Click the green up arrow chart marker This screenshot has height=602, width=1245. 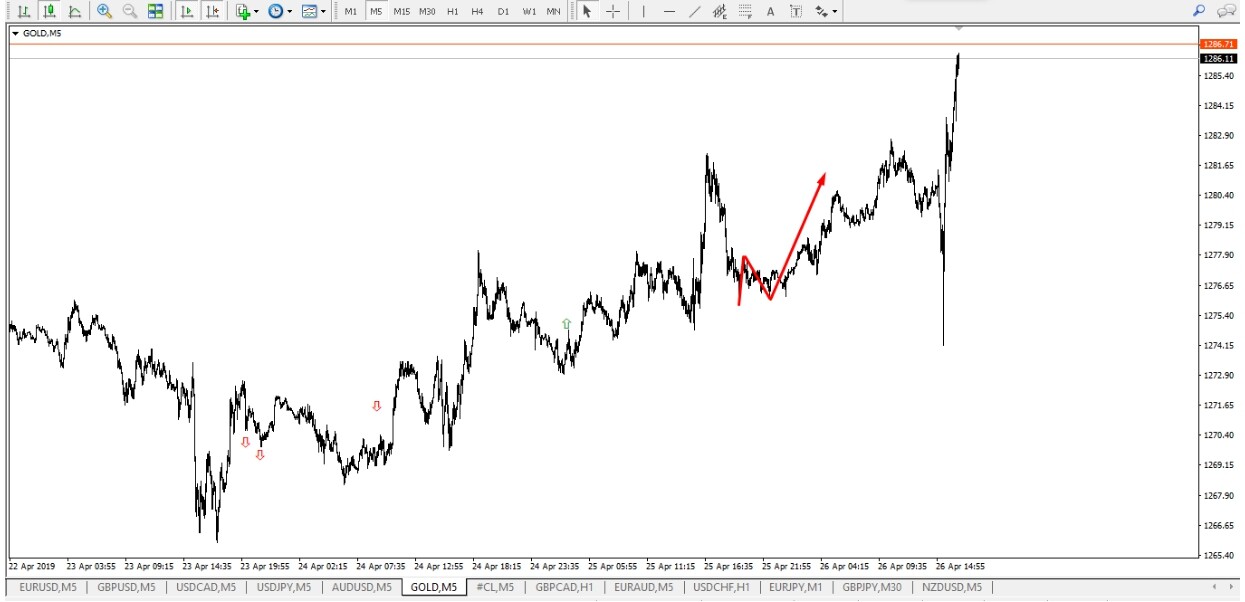pyautogui.click(x=567, y=324)
